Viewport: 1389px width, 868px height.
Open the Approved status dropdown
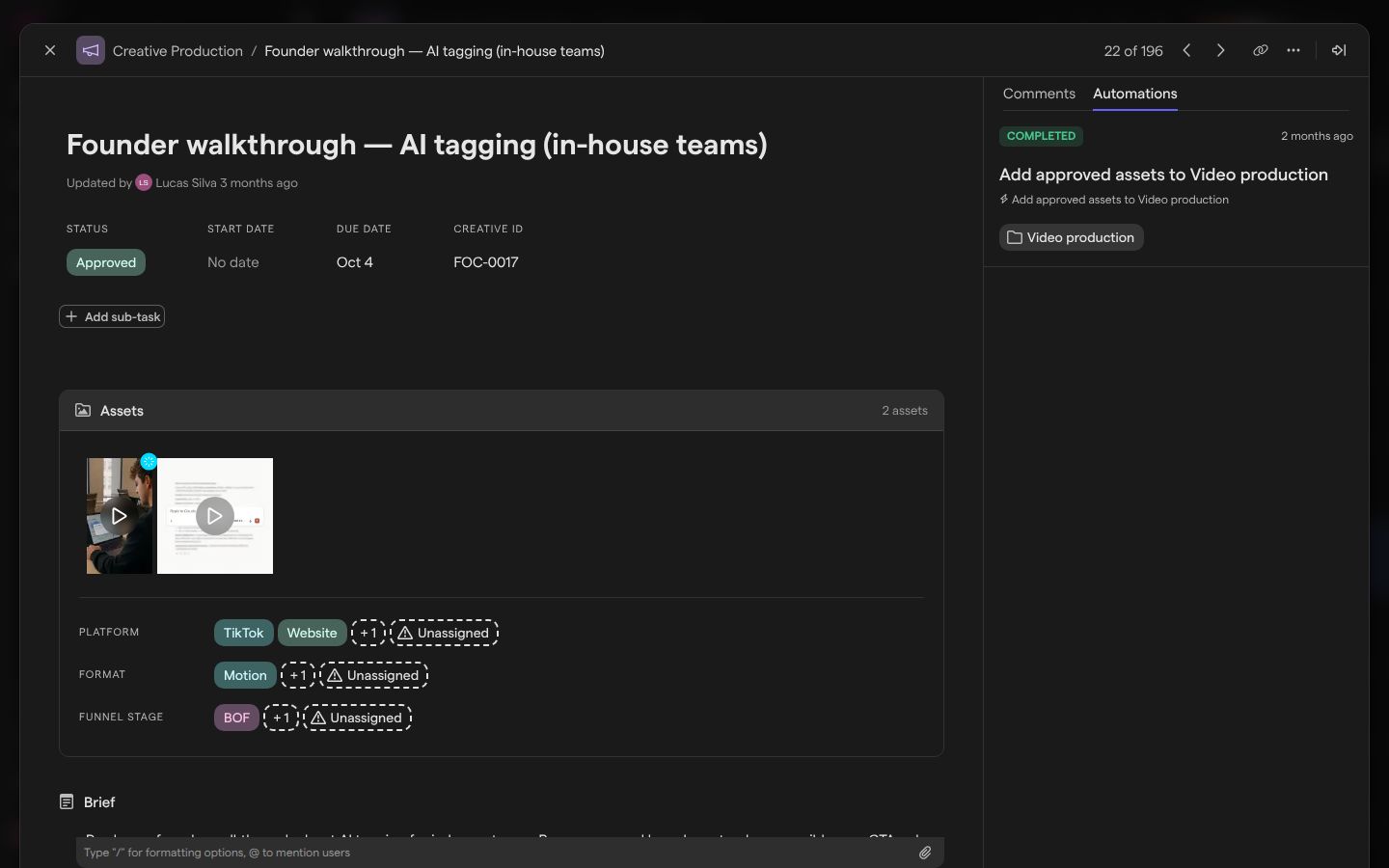pyautogui.click(x=106, y=262)
